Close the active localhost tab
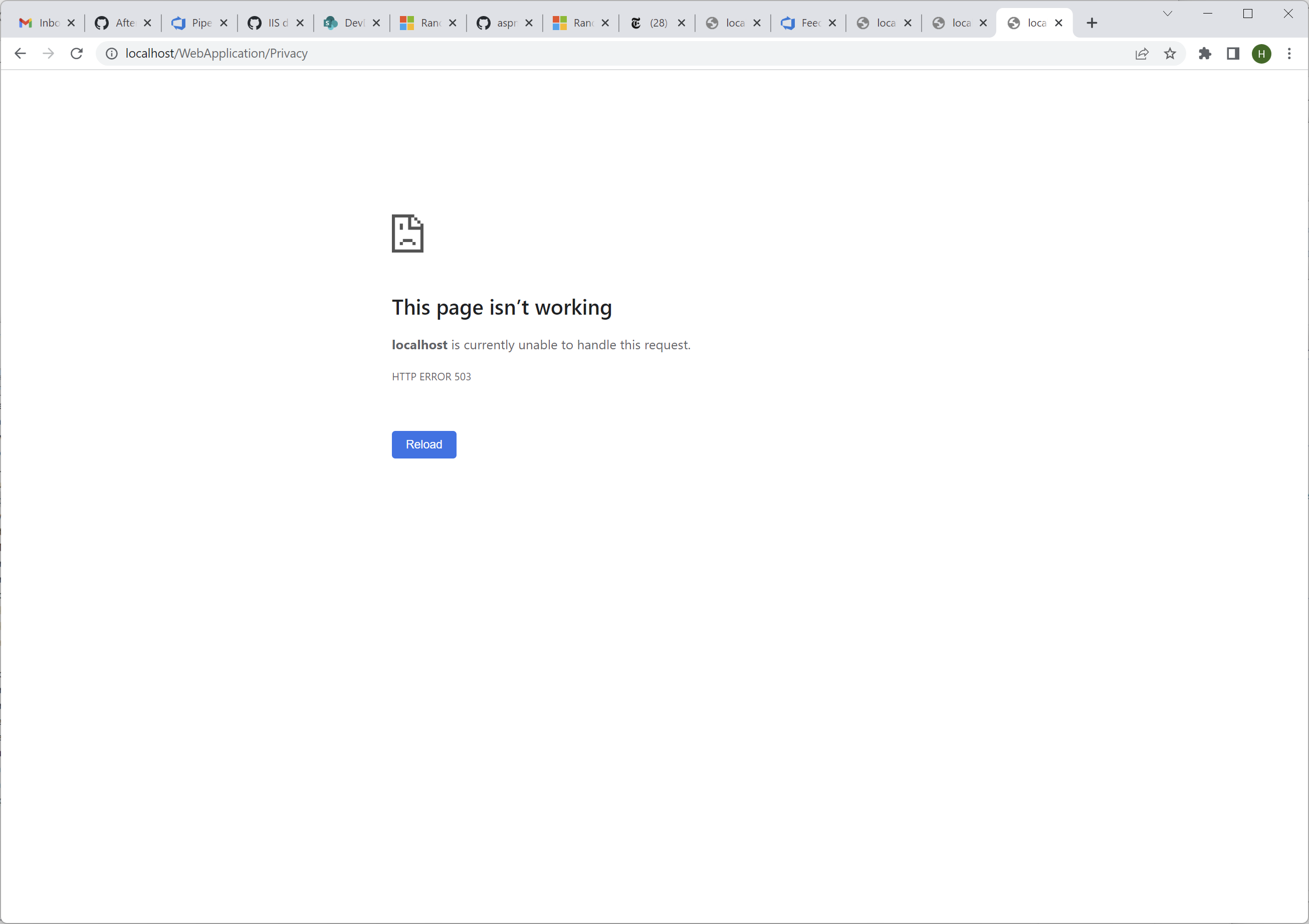Viewport: 1309px width, 924px height. click(1059, 23)
